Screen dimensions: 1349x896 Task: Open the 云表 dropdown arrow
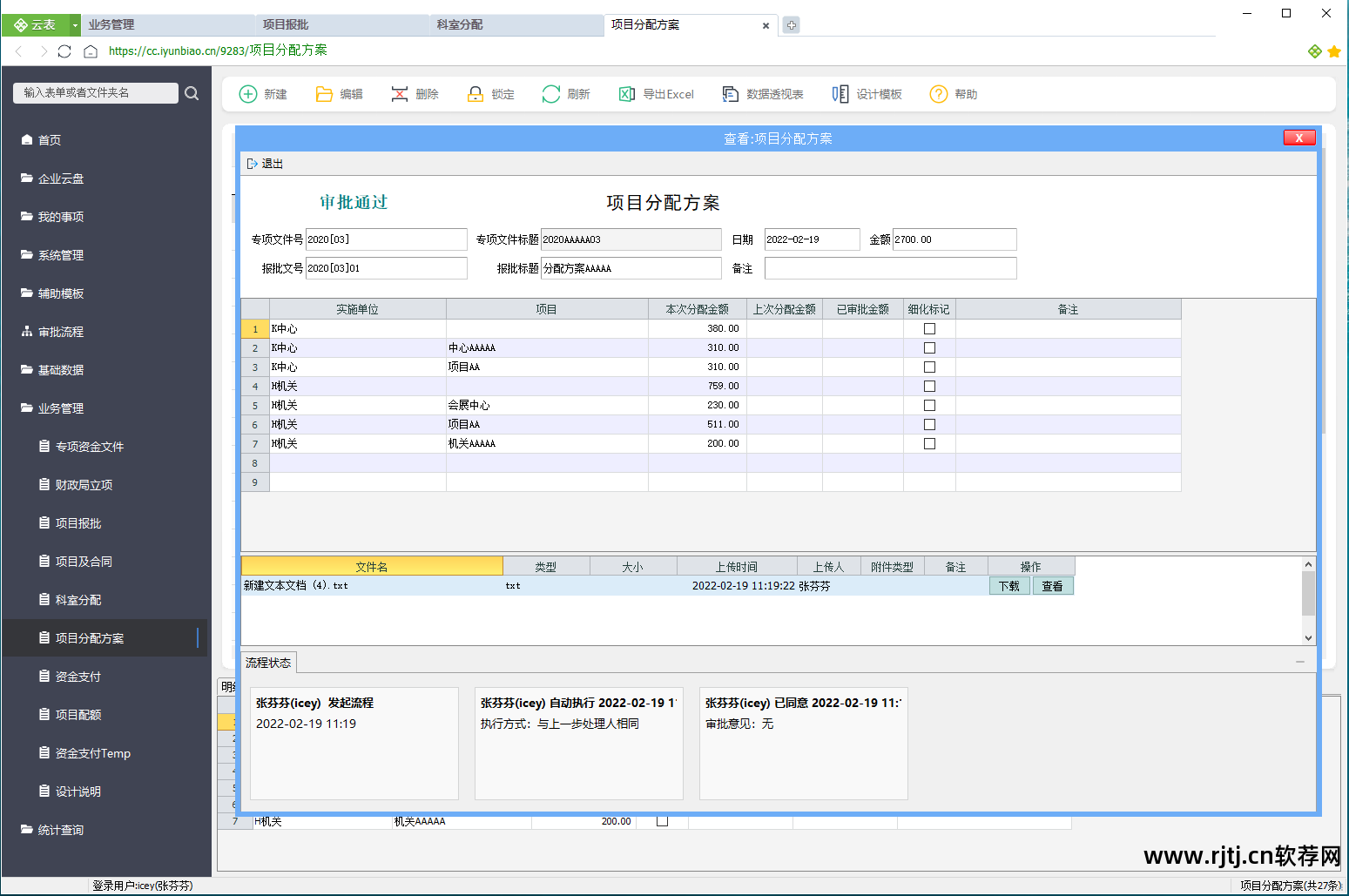pyautogui.click(x=75, y=25)
